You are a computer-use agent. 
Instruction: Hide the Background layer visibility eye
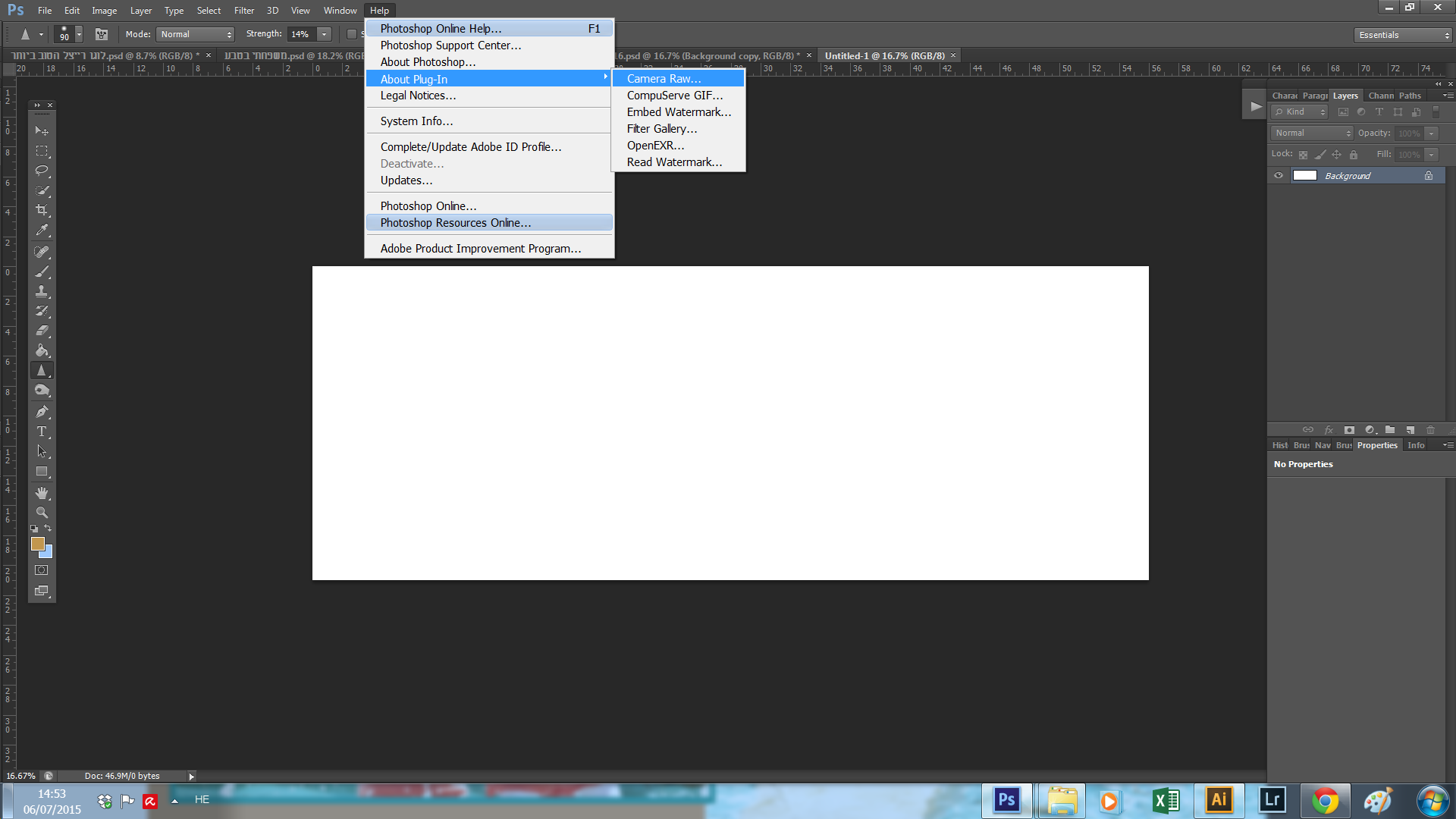click(1279, 176)
